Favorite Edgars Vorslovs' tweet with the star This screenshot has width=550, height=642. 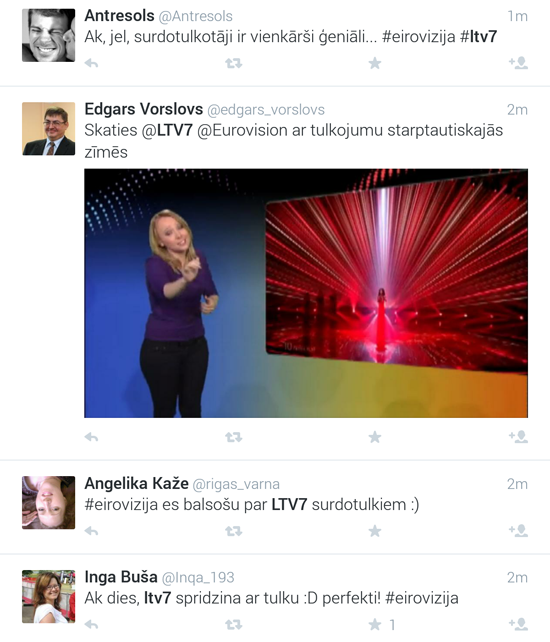375,437
